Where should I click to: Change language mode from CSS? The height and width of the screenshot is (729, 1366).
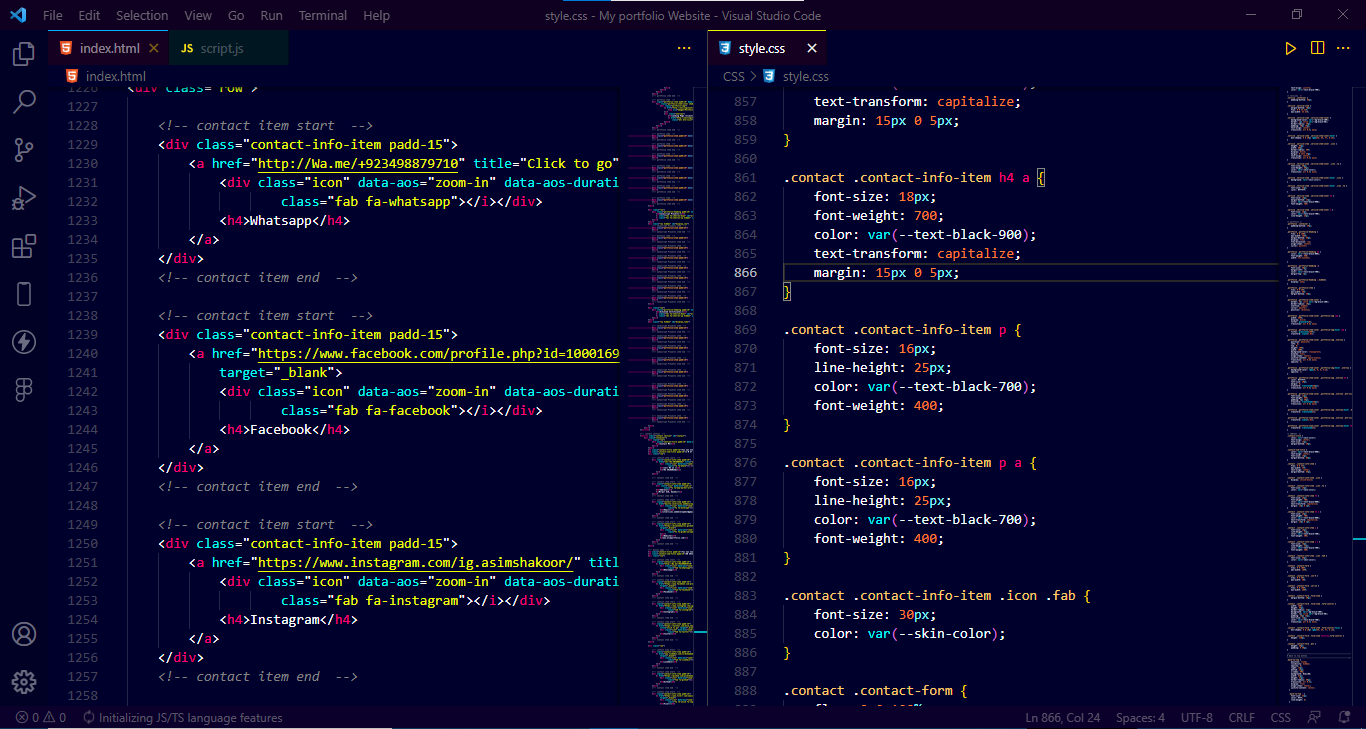[1280, 717]
